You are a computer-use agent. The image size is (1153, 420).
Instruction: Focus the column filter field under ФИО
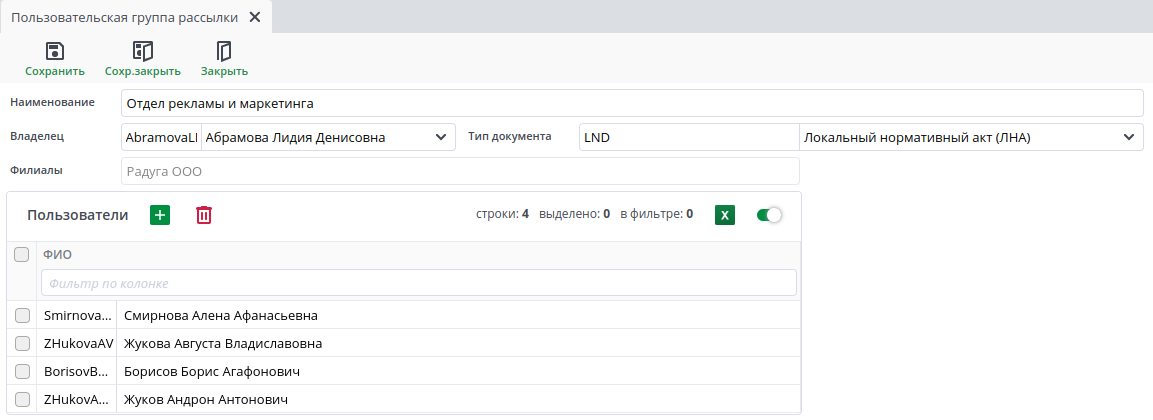pyautogui.click(x=418, y=283)
